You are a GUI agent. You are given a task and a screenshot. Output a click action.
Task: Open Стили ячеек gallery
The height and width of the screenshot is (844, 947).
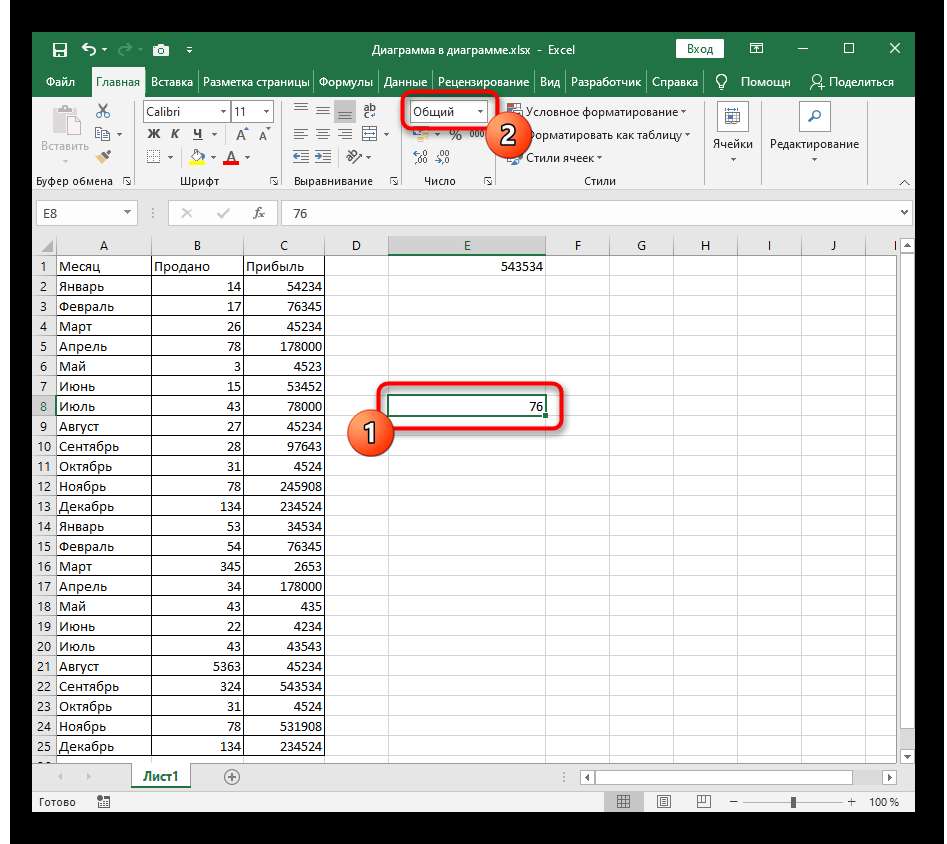(556, 158)
